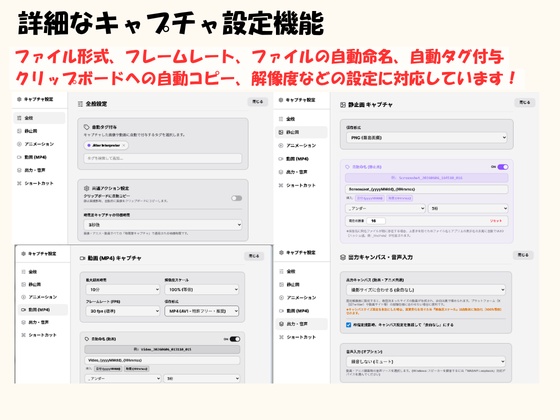
Task: Open the 30 fps frame rate dropdown
Action: click(x=122, y=311)
